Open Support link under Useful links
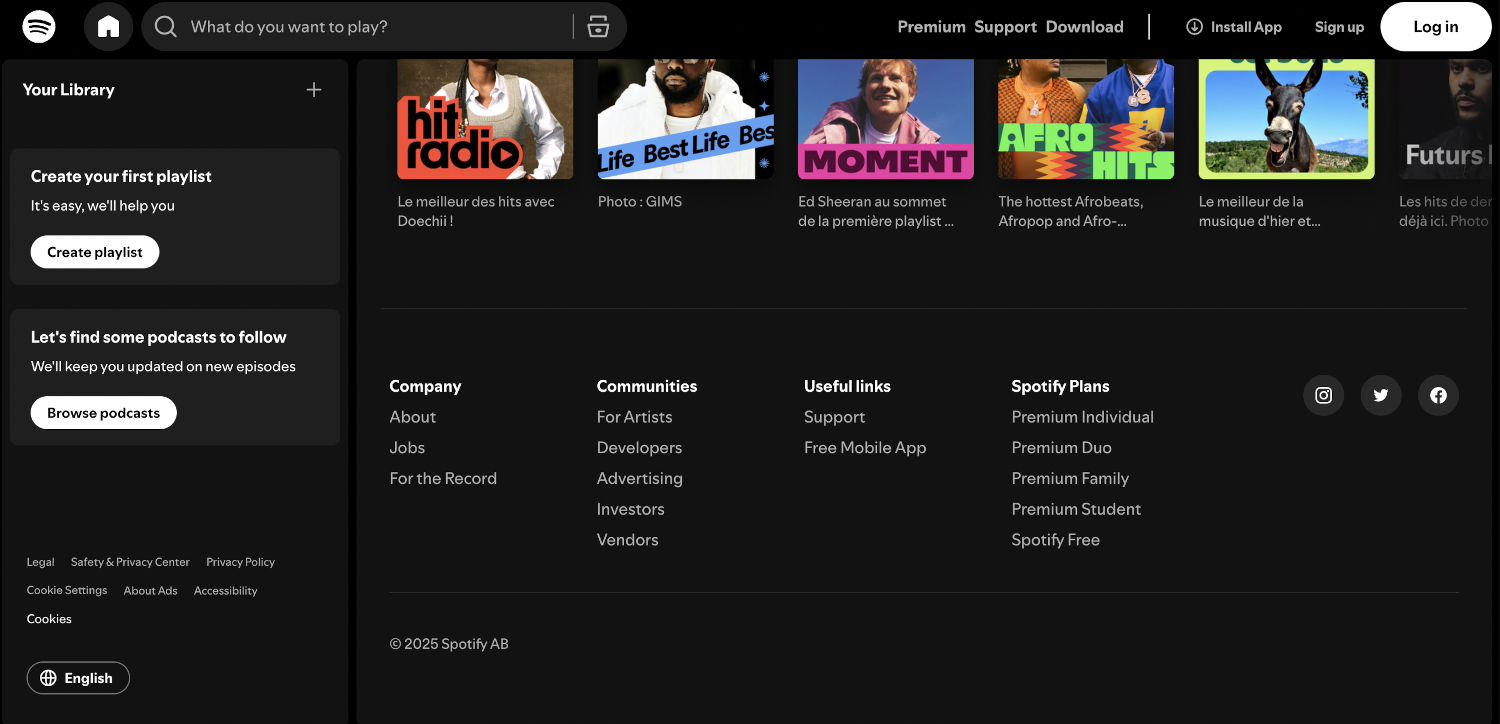The height and width of the screenshot is (724, 1500). pos(834,417)
